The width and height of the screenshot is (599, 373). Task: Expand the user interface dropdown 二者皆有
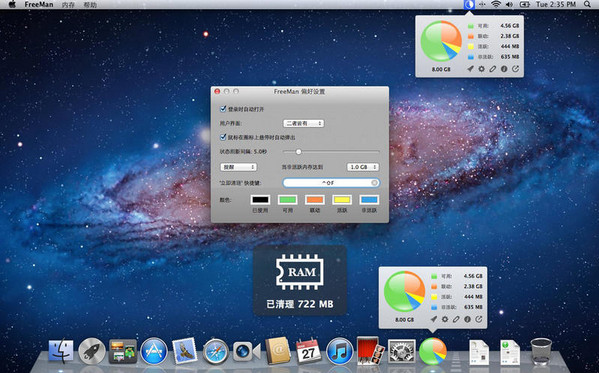[x=303, y=123]
